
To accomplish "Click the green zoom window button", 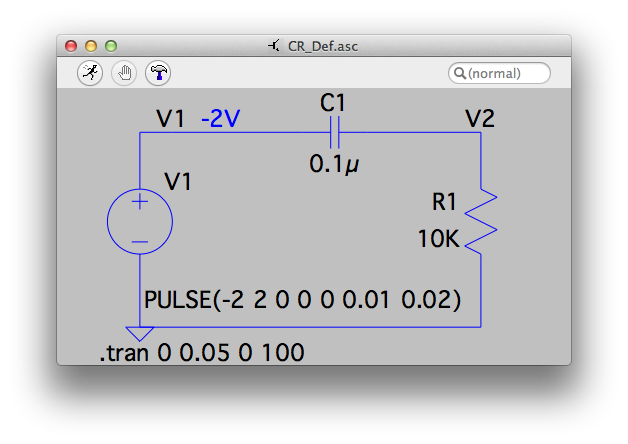I will (111, 46).
